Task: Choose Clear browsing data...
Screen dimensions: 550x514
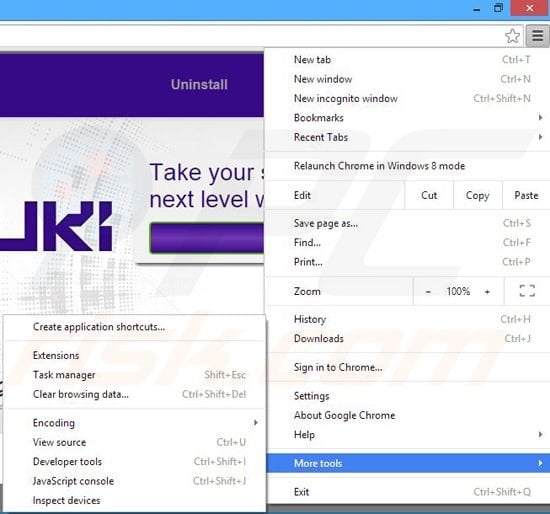Action: pos(135,394)
